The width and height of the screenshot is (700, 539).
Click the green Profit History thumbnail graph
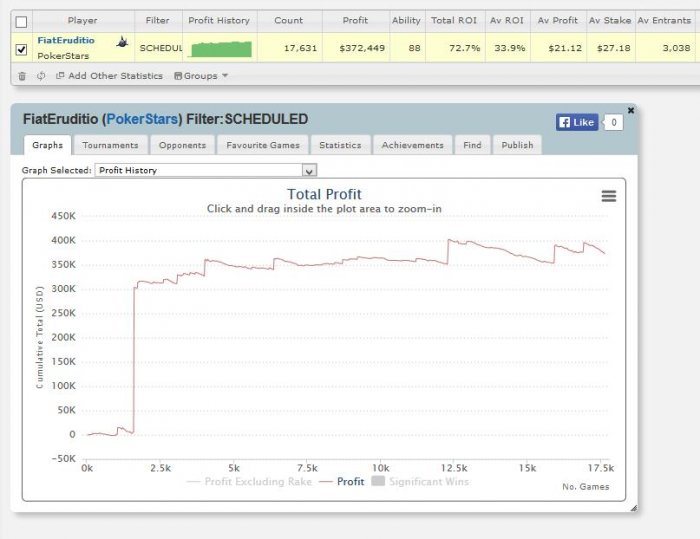[221, 49]
